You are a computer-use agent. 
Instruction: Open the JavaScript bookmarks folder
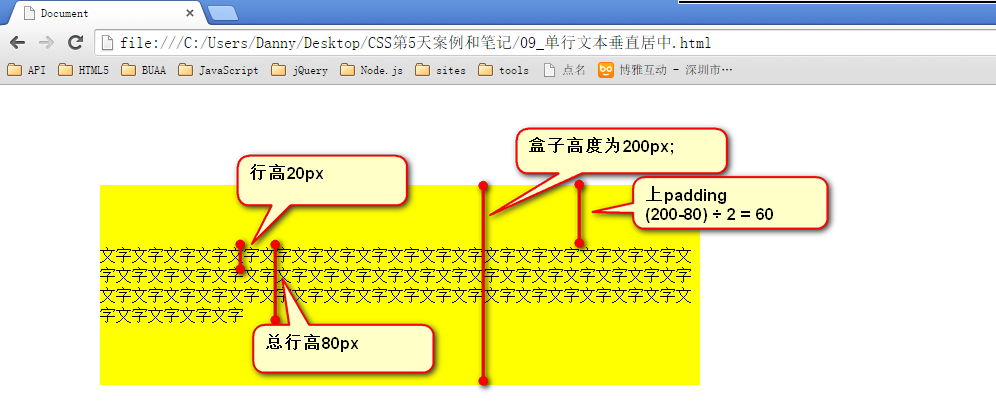(x=219, y=71)
